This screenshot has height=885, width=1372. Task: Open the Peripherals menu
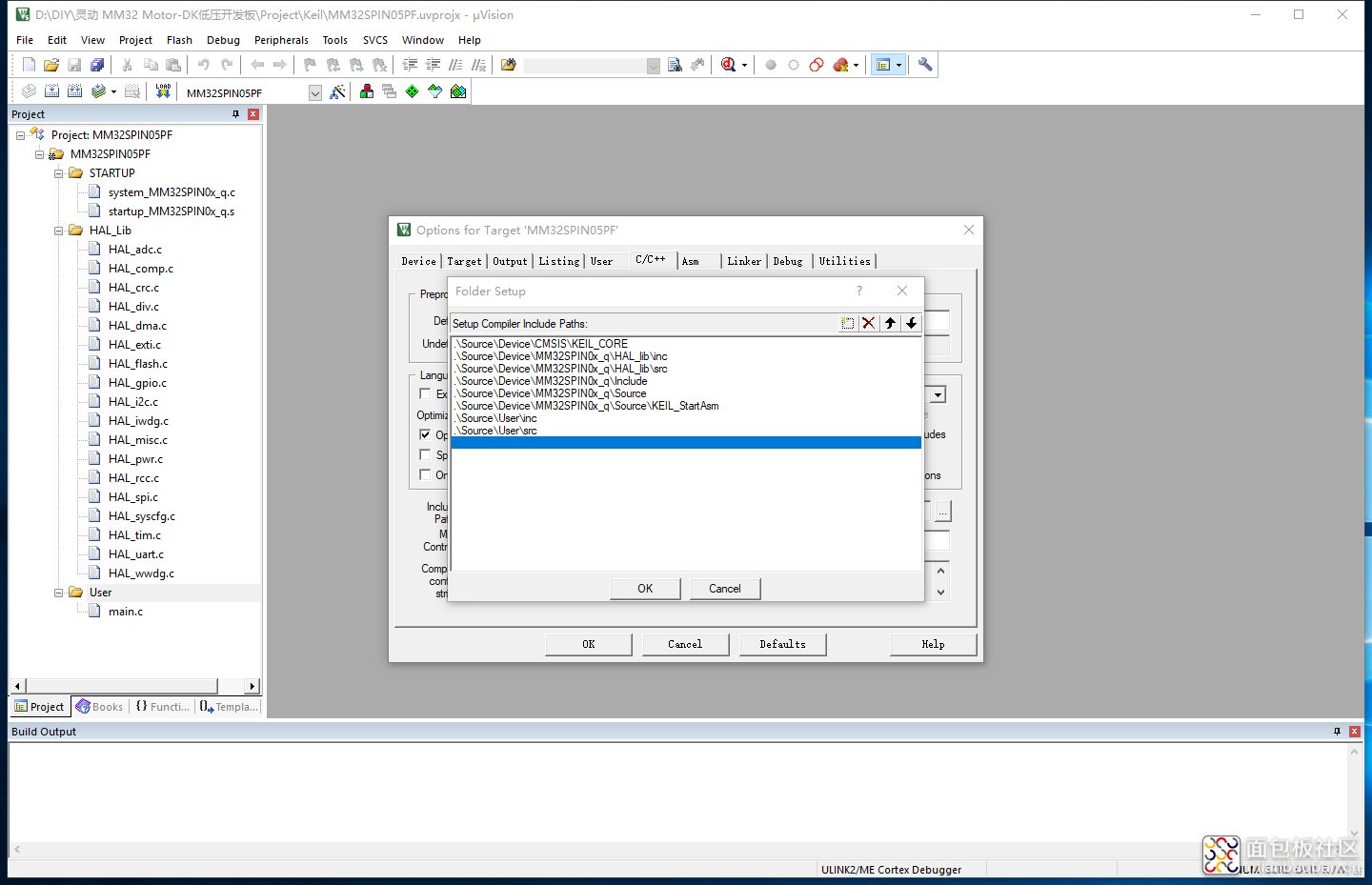click(x=281, y=40)
